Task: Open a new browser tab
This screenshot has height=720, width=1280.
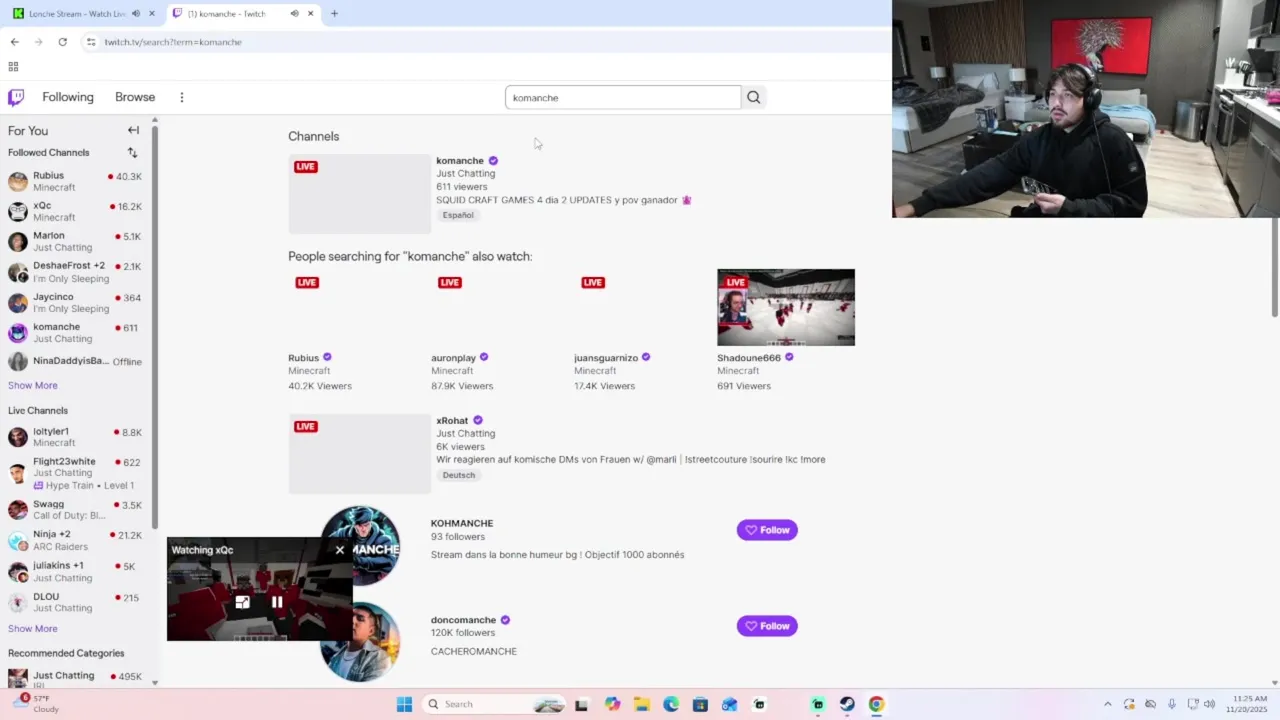Action: tap(334, 14)
